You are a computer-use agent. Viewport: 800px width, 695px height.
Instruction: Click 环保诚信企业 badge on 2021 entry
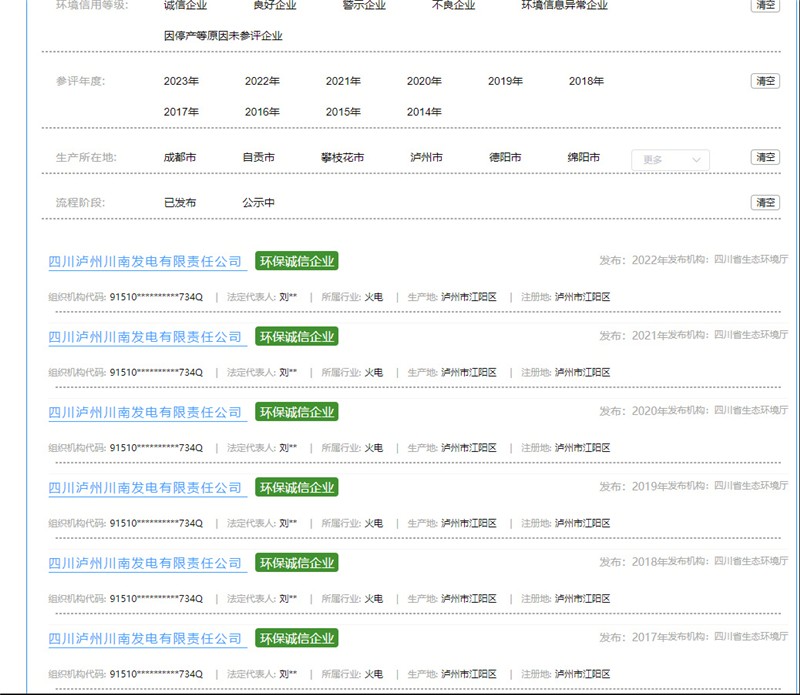pyautogui.click(x=297, y=337)
